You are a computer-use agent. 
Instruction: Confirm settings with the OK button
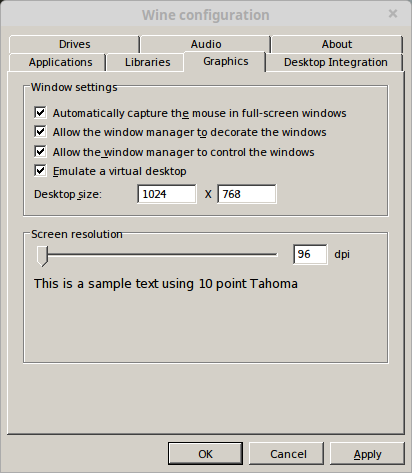point(205,454)
